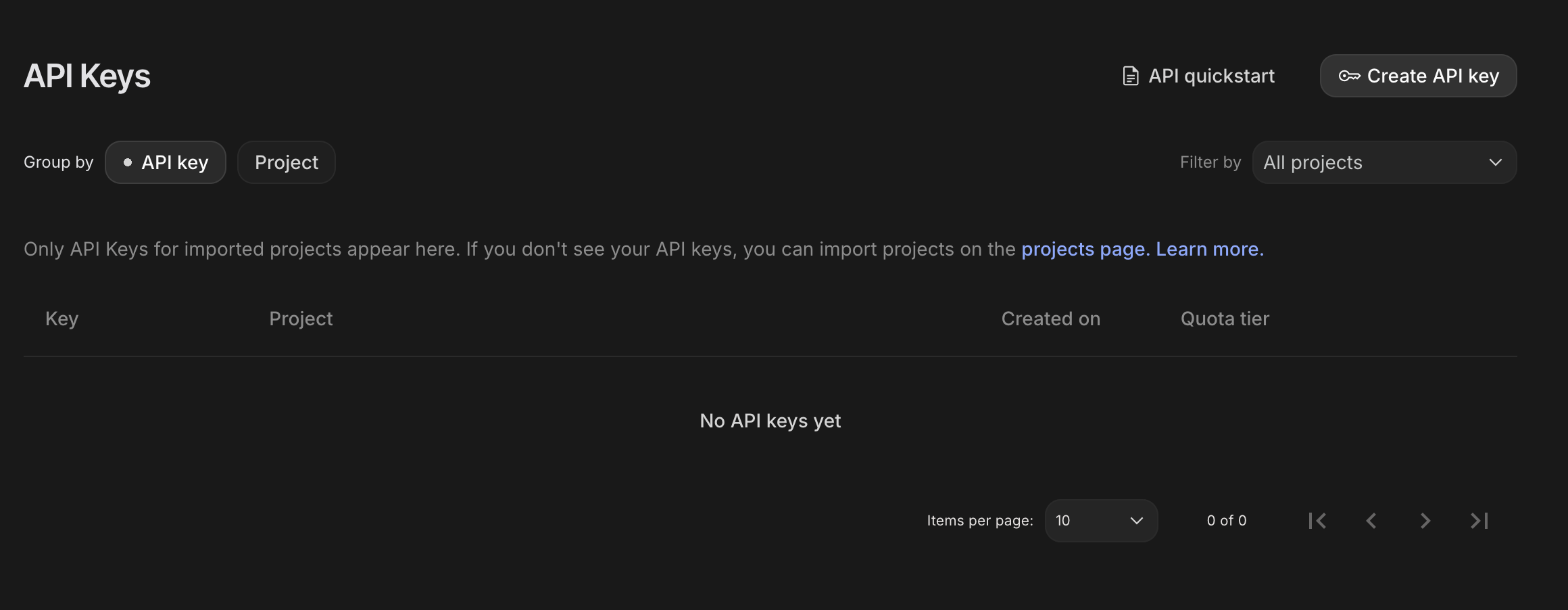Image resolution: width=1568 pixels, height=610 pixels.
Task: Open the API quickstart document icon
Action: point(1129,76)
